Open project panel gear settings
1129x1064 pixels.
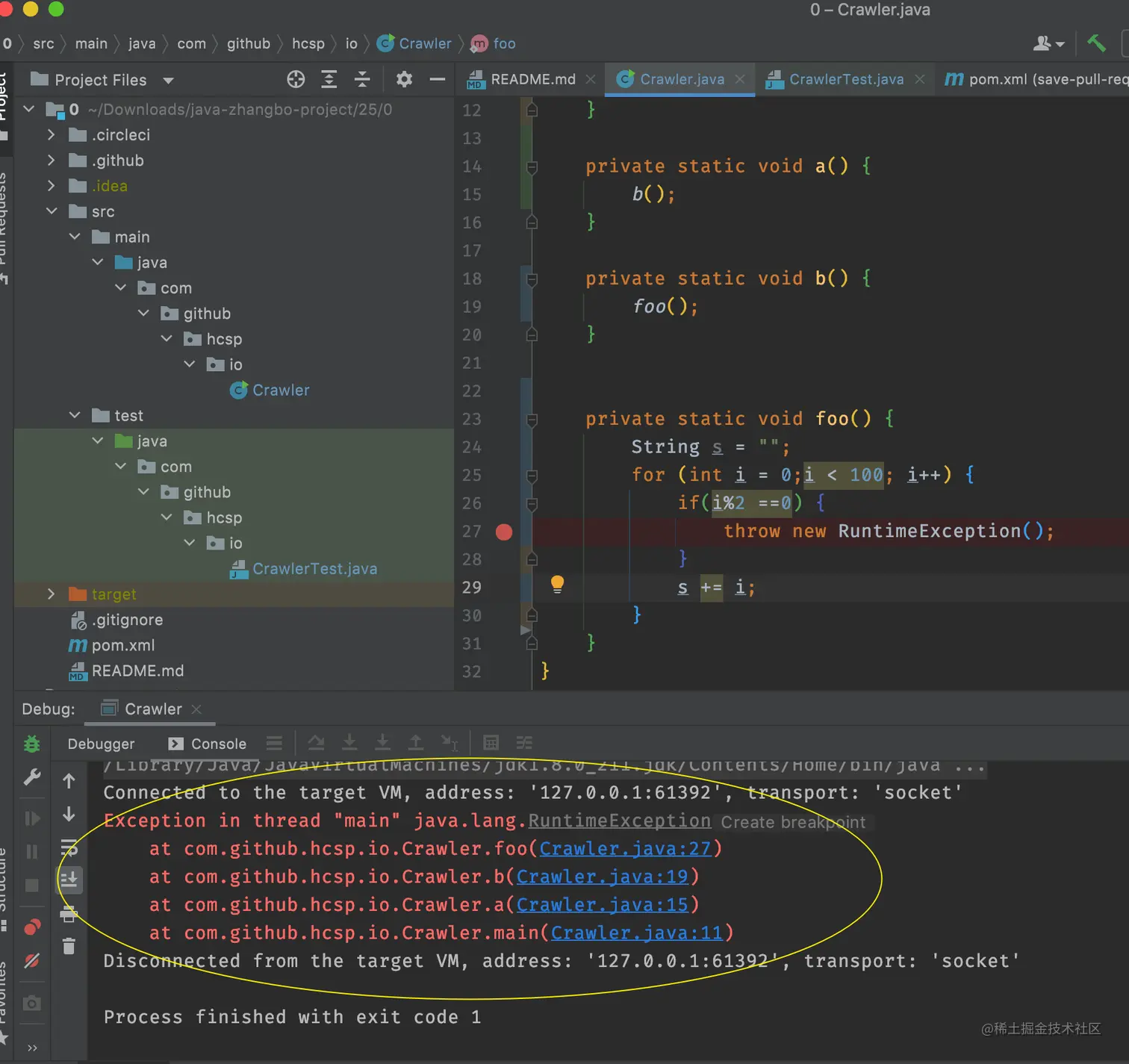[404, 79]
